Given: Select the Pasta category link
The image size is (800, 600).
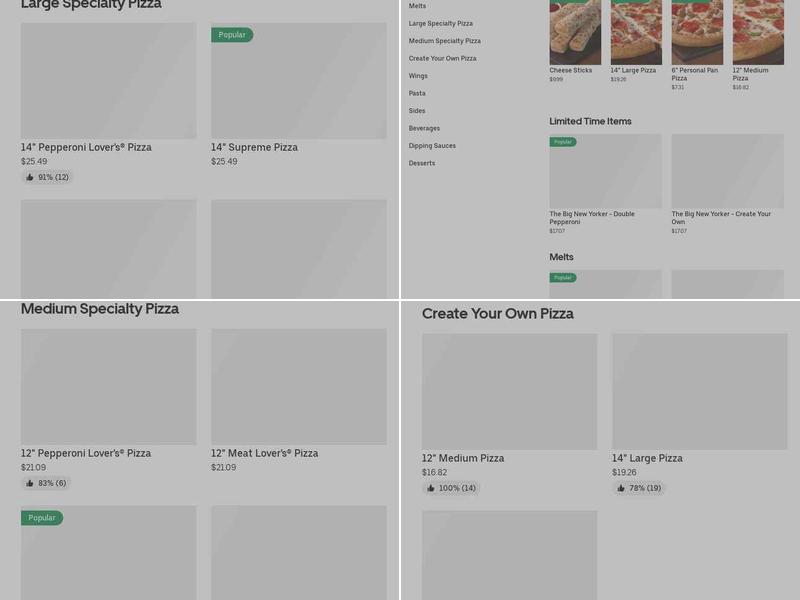Looking at the screenshot, I should [417, 93].
